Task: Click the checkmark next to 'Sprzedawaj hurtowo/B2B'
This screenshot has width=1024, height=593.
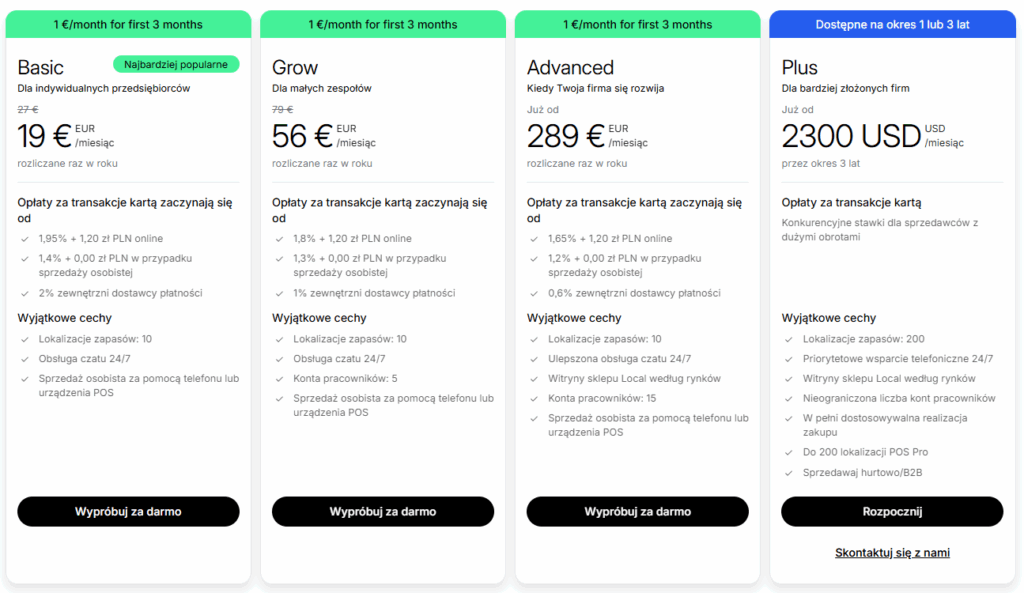Action: pos(788,472)
